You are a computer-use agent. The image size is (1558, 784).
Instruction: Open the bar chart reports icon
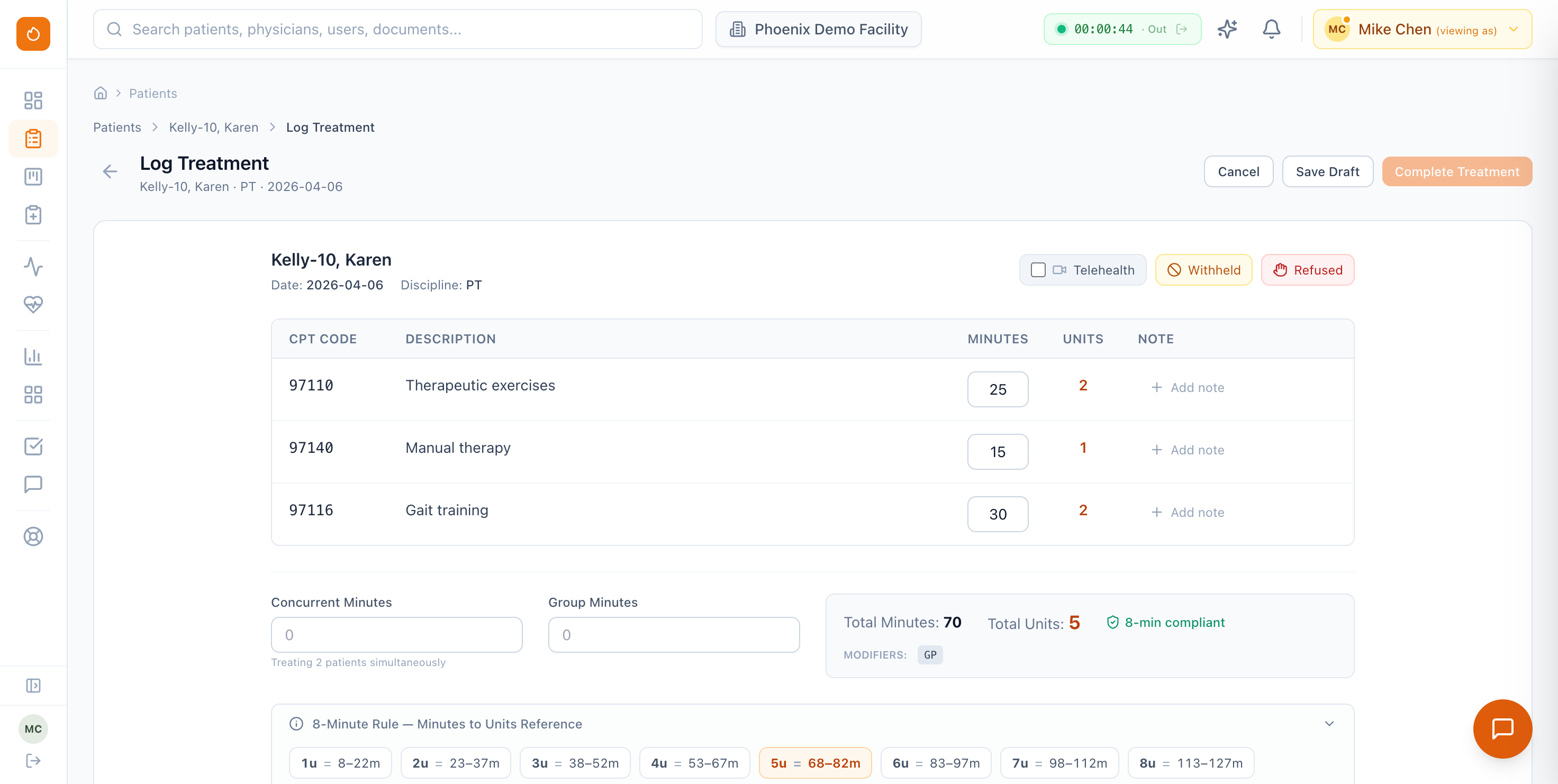33,357
